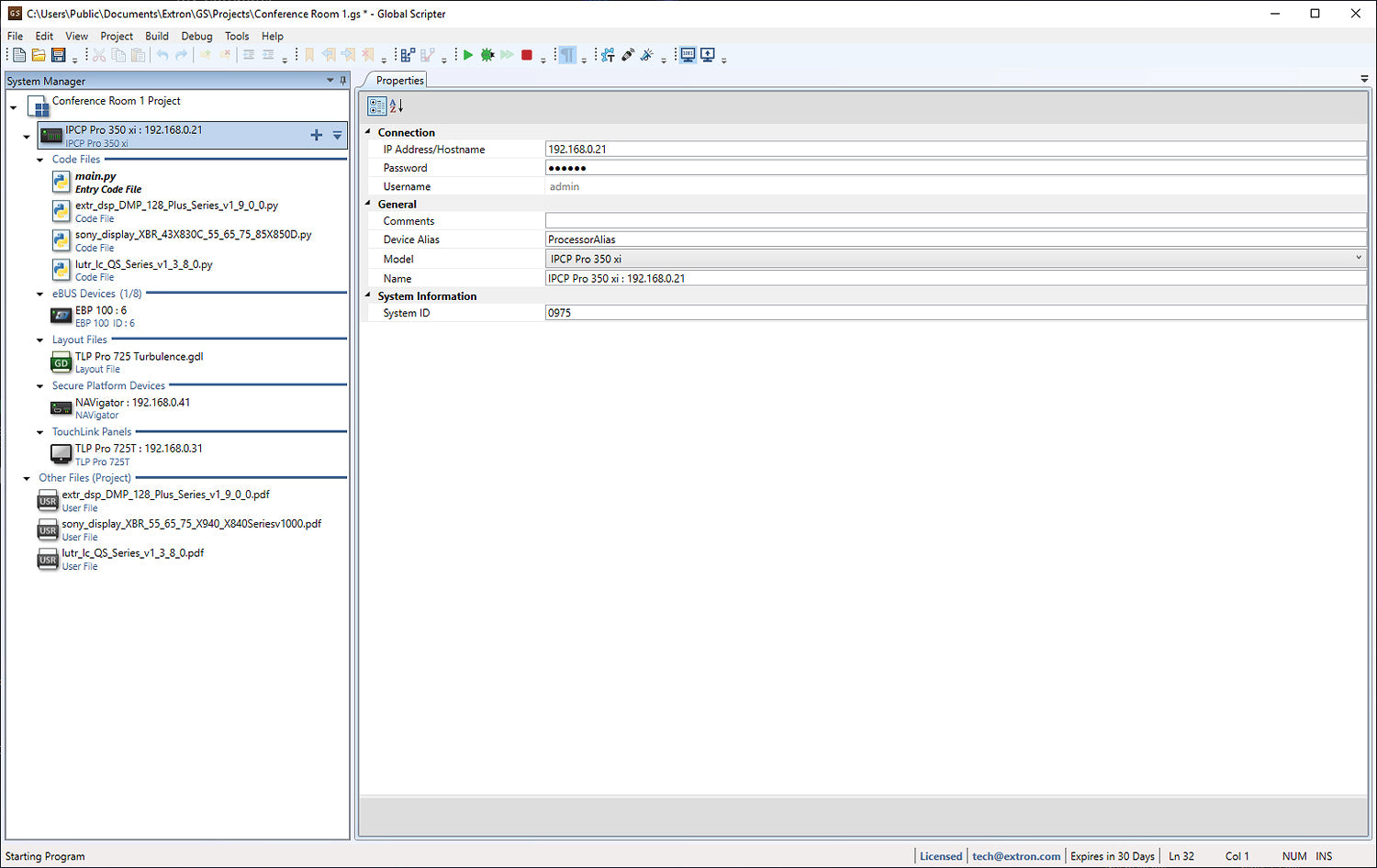Click the green run program icon
Viewport: 1377px width, 868px height.
tap(468, 55)
